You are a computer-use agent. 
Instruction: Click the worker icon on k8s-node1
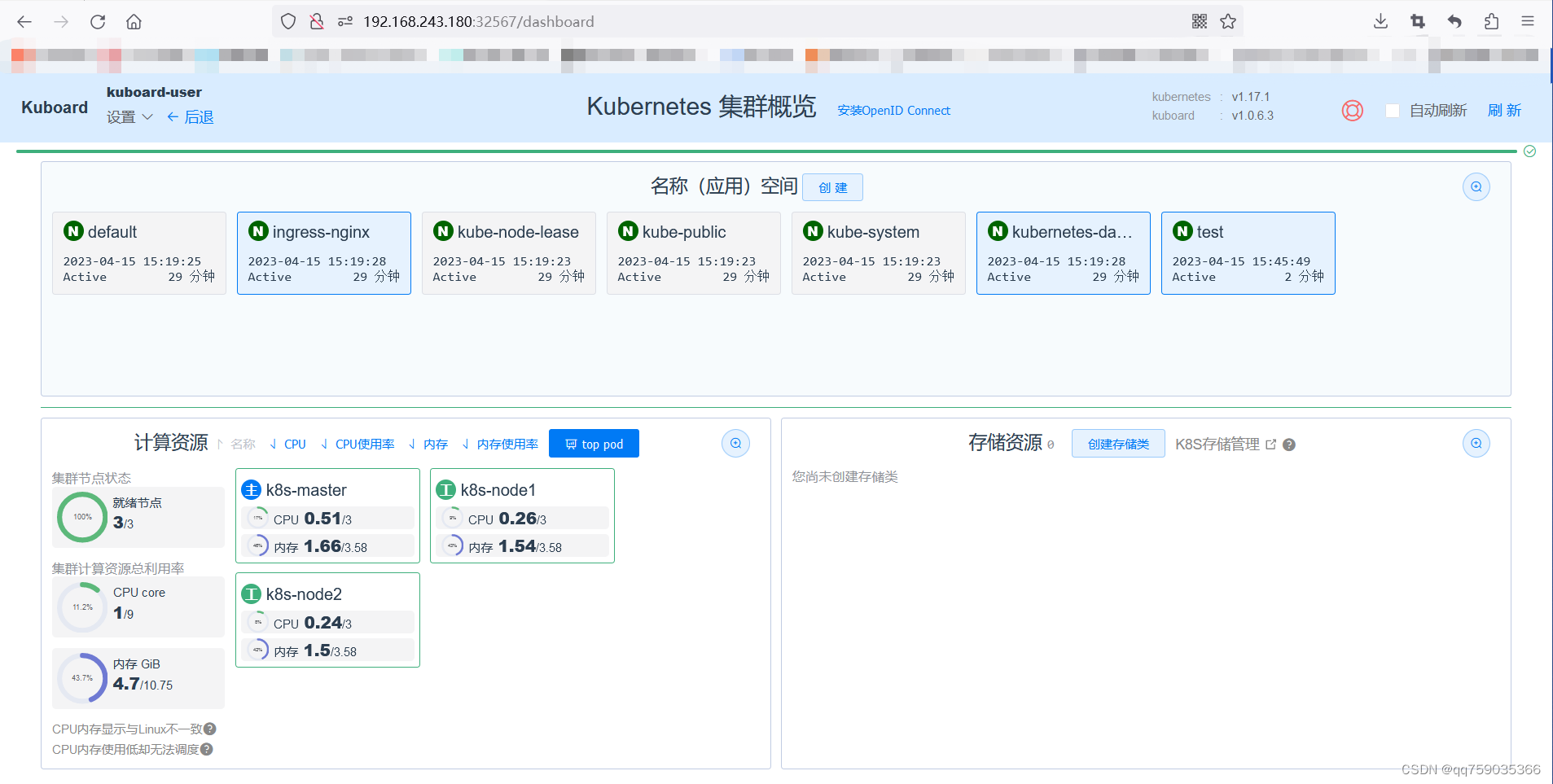click(446, 489)
